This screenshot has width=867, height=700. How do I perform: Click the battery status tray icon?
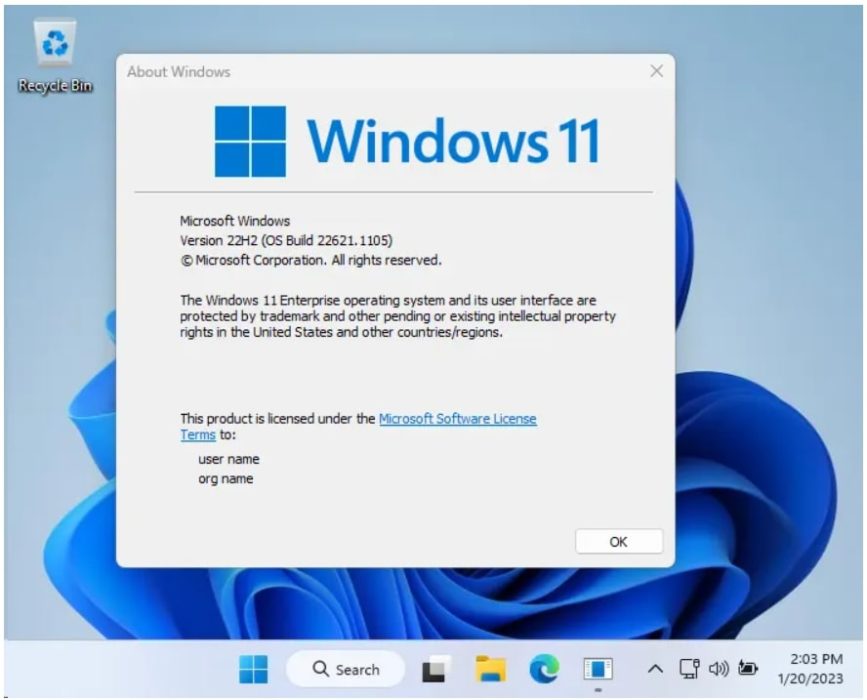pos(748,668)
